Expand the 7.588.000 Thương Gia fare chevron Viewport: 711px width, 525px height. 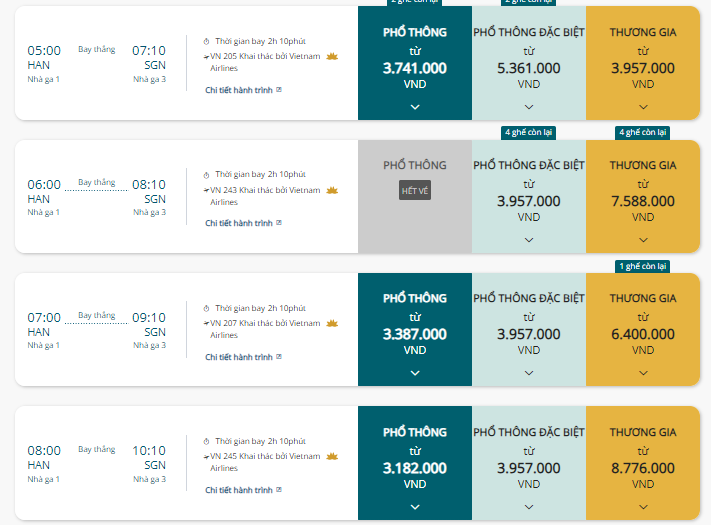(x=643, y=239)
